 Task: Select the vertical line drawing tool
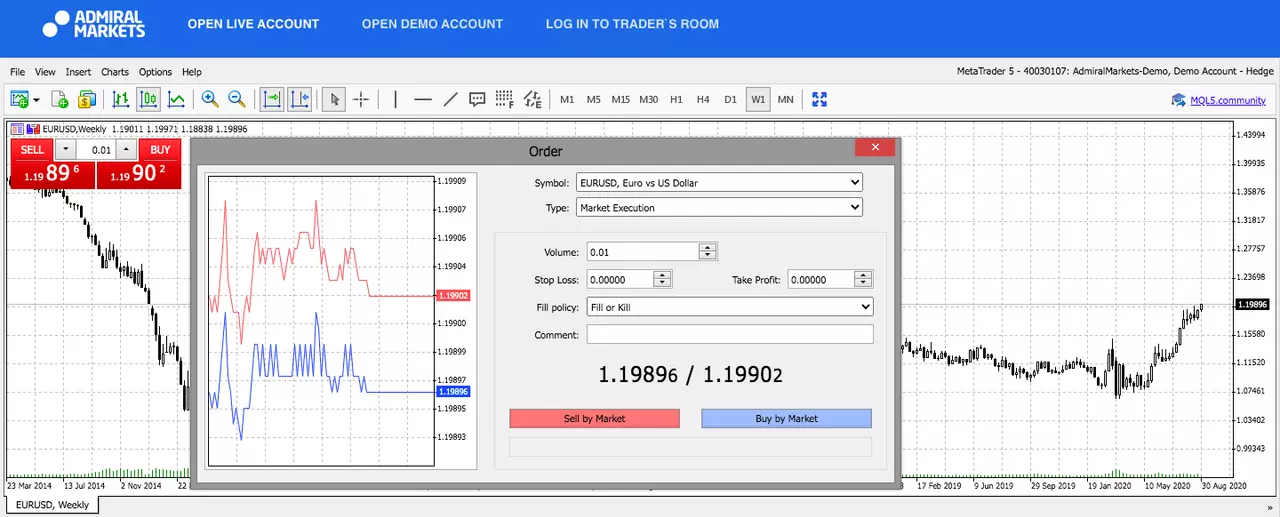(x=395, y=99)
